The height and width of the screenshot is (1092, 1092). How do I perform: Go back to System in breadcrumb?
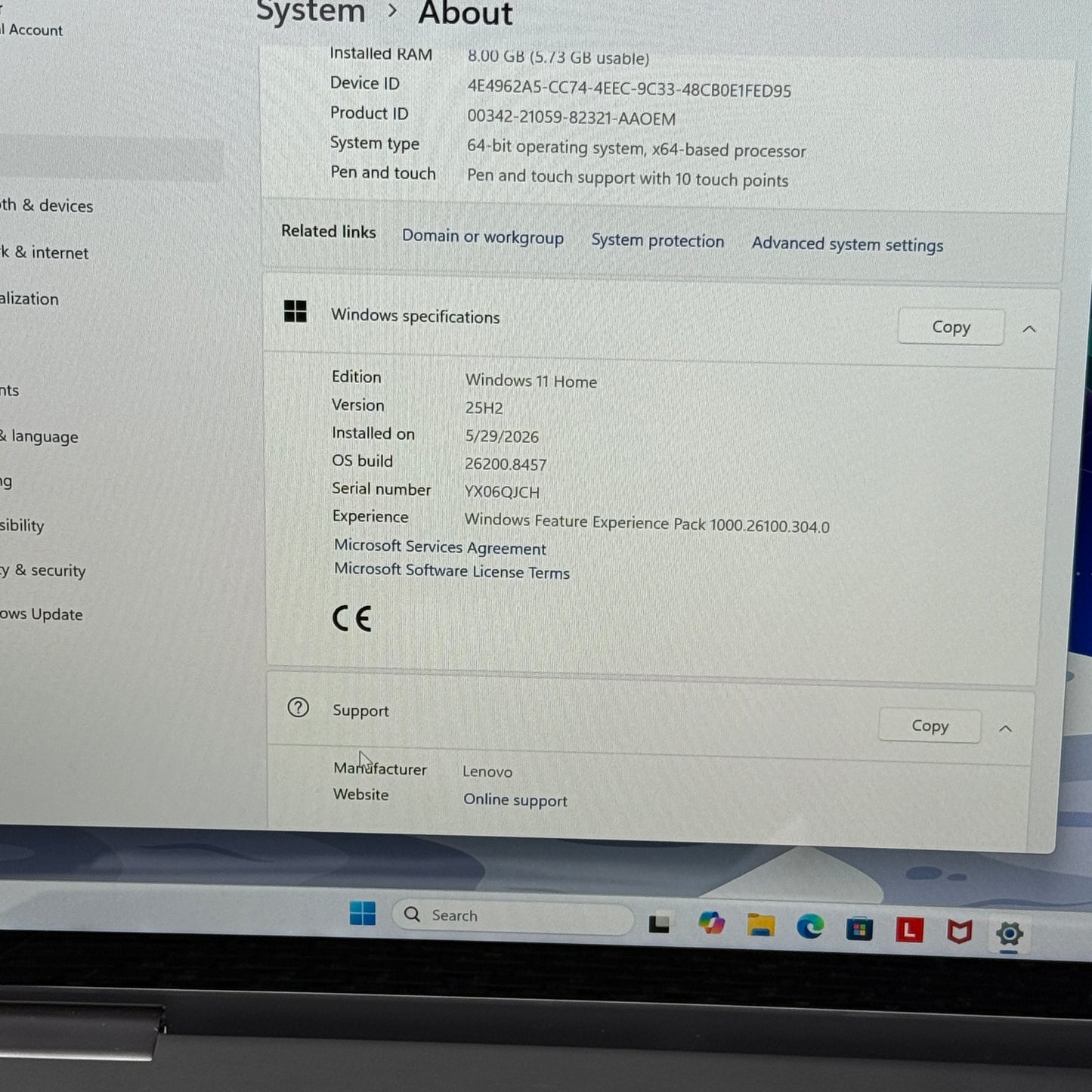click(x=311, y=11)
